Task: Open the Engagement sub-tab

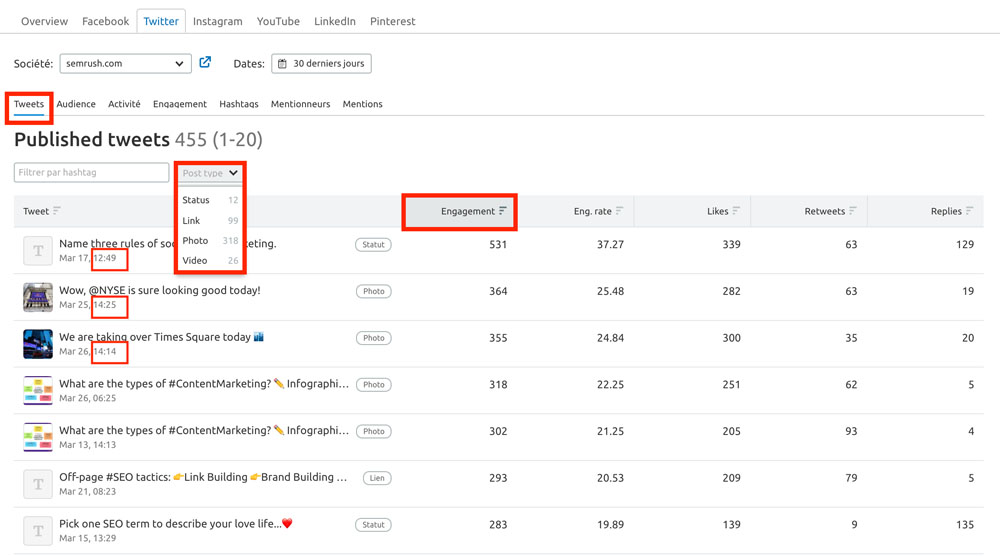Action: pyautogui.click(x=180, y=104)
